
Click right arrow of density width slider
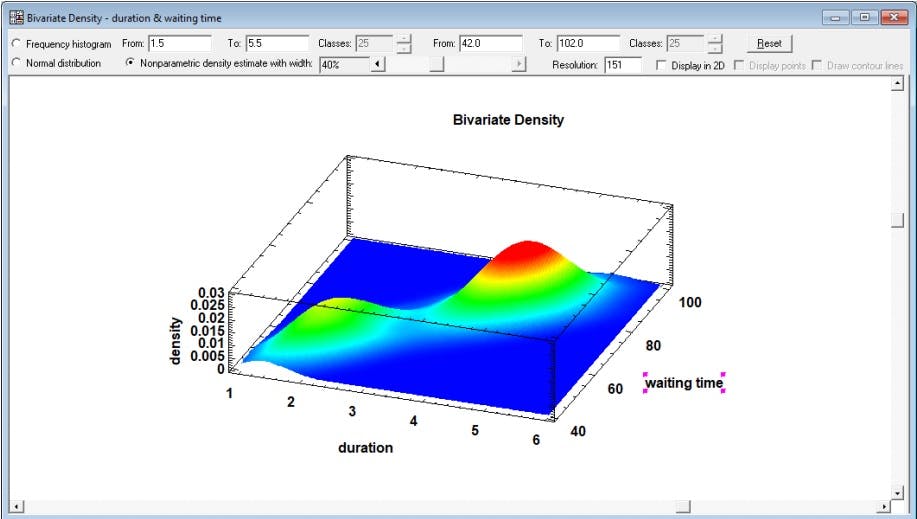pyautogui.click(x=518, y=64)
